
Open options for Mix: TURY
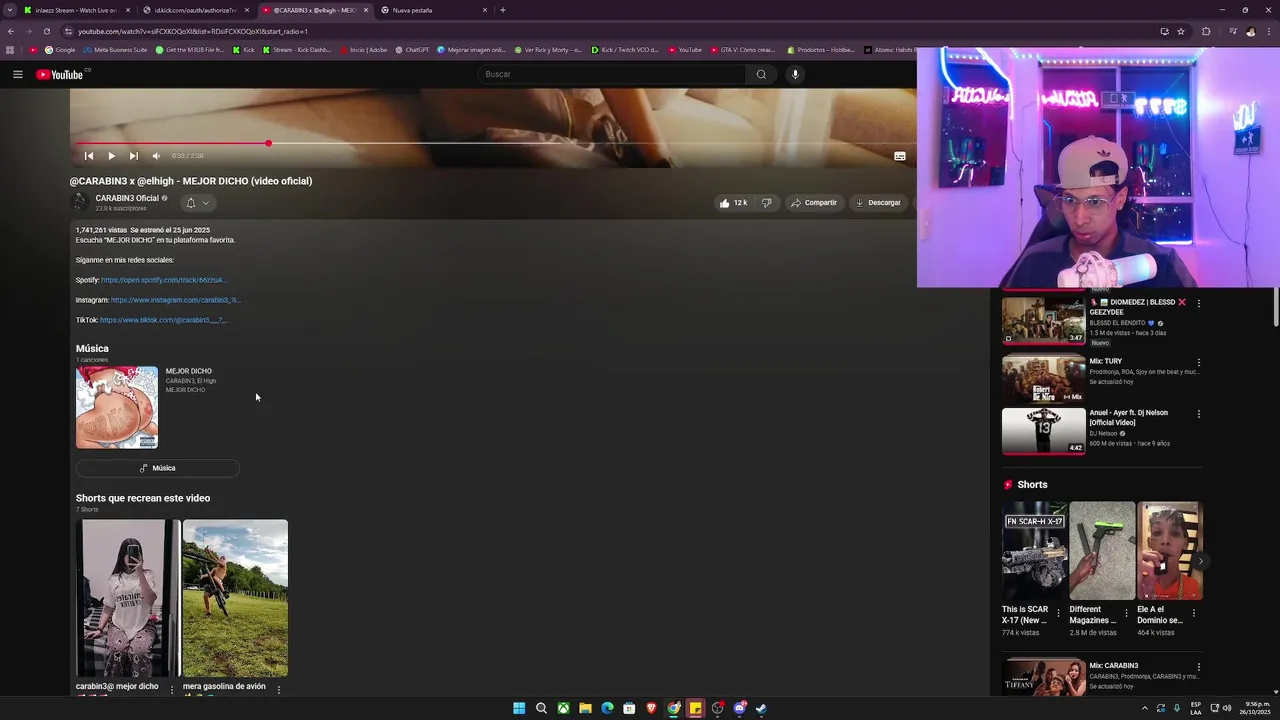(1199, 362)
